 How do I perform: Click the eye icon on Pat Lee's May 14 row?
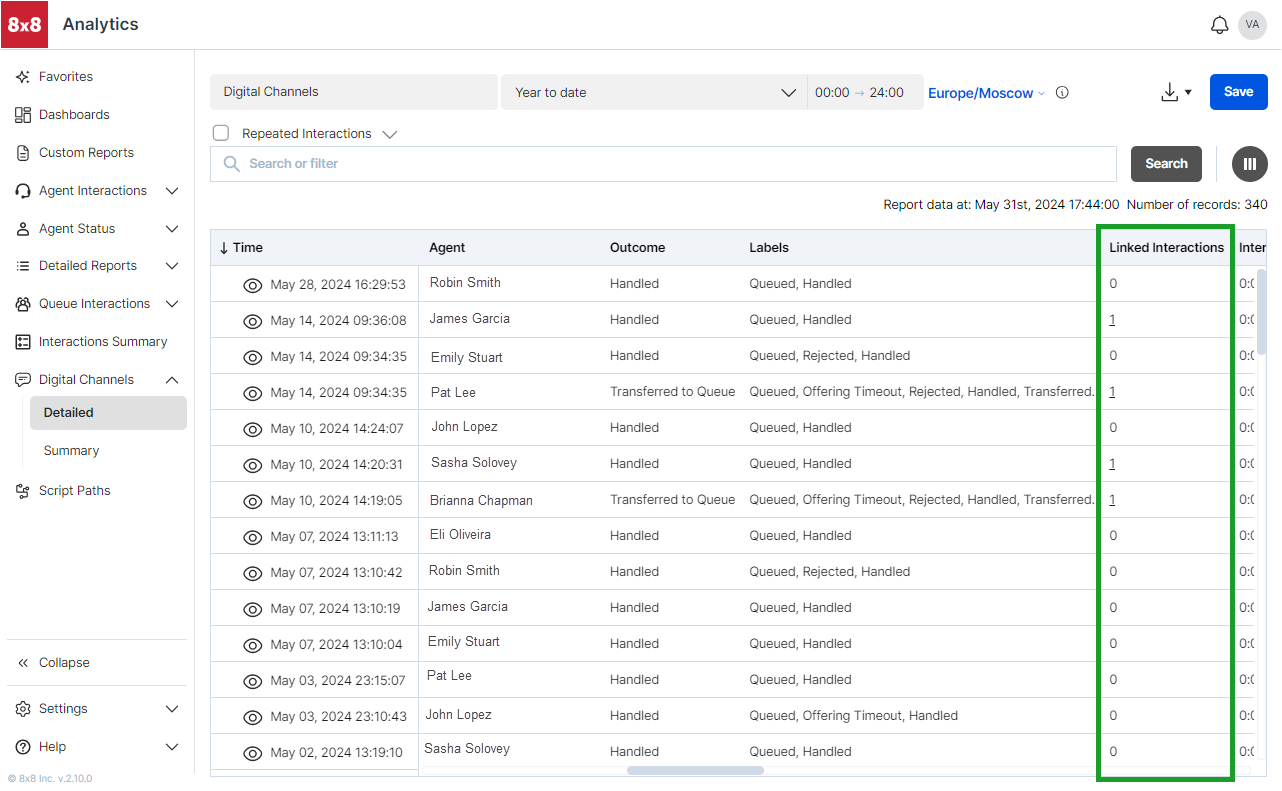pyautogui.click(x=252, y=393)
